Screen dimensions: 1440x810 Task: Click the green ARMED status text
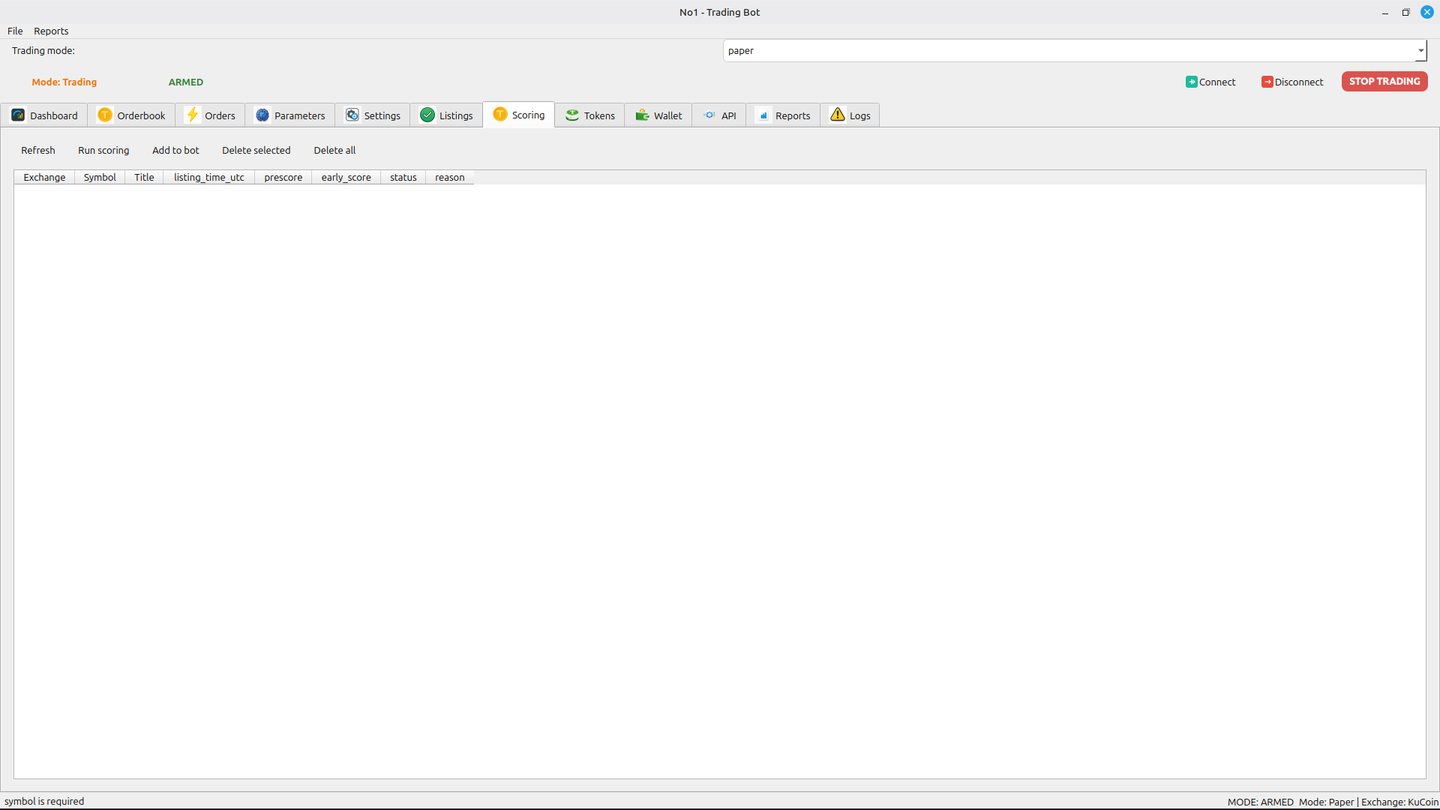click(x=186, y=82)
